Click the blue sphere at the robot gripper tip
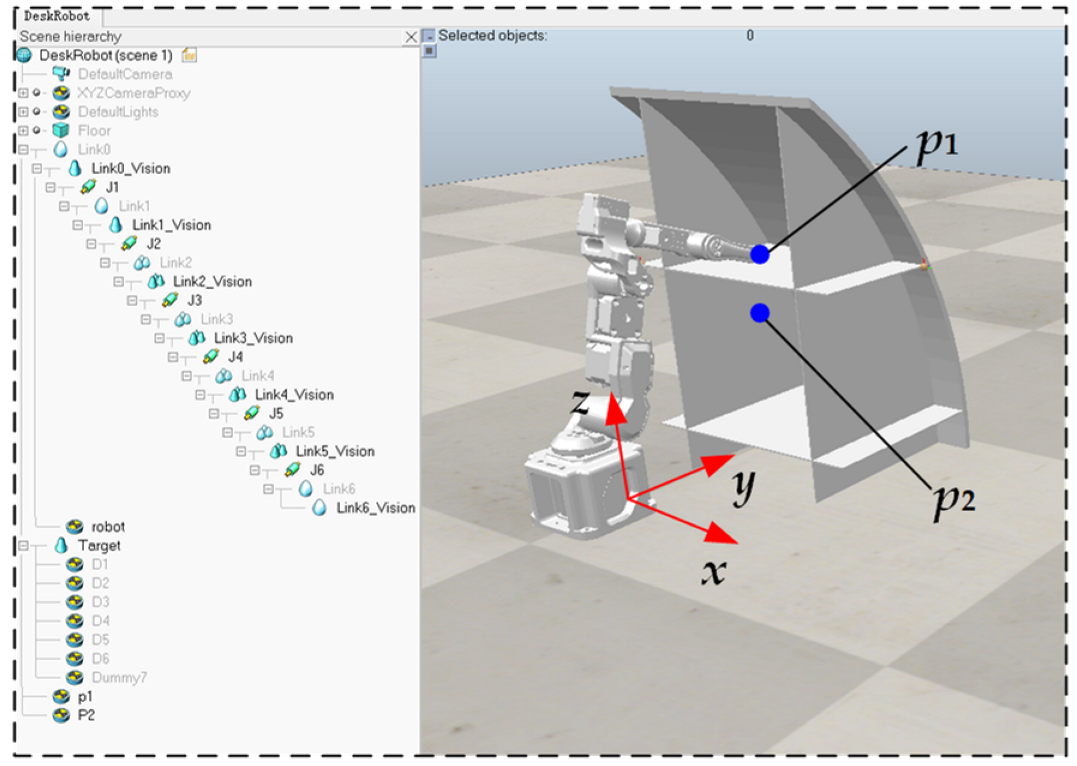The height and width of the screenshot is (766, 1077). click(x=760, y=254)
